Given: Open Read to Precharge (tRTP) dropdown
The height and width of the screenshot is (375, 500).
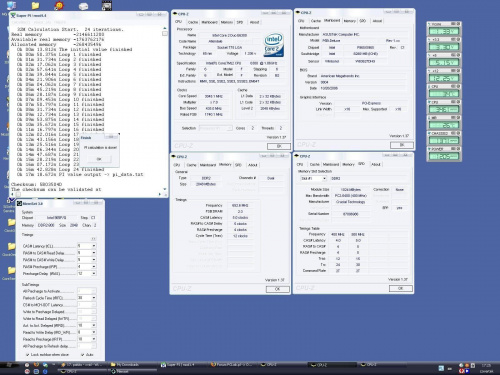Looking at the screenshot, I should [x=94, y=339].
